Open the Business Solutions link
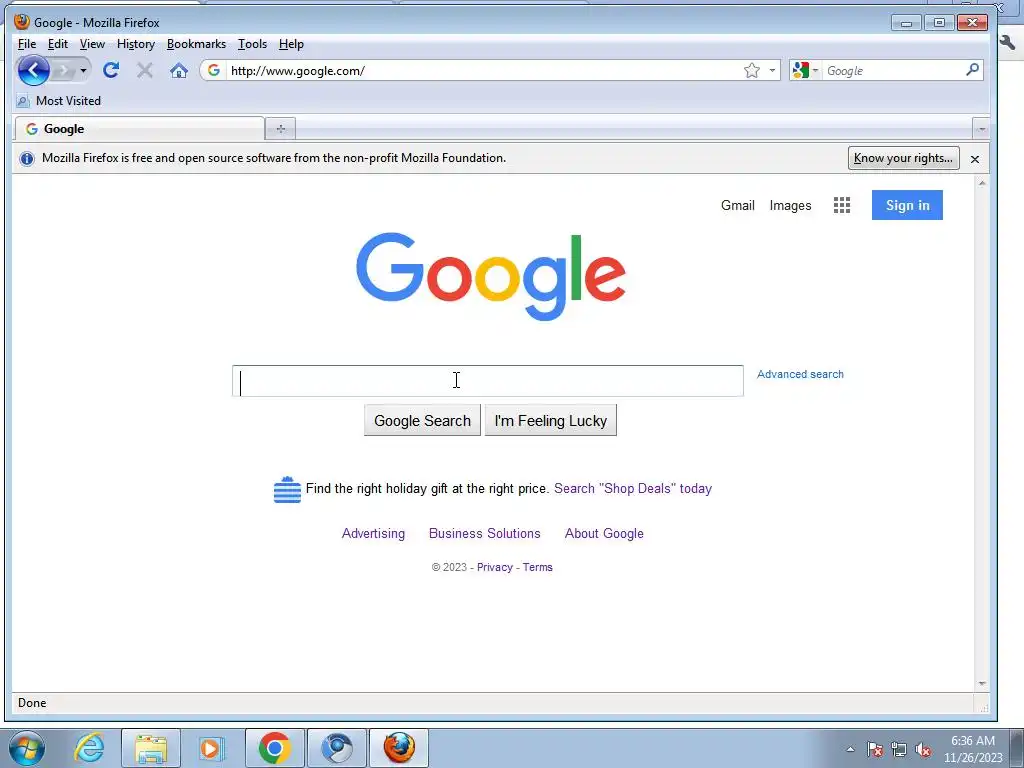The width and height of the screenshot is (1024, 768). (485, 534)
